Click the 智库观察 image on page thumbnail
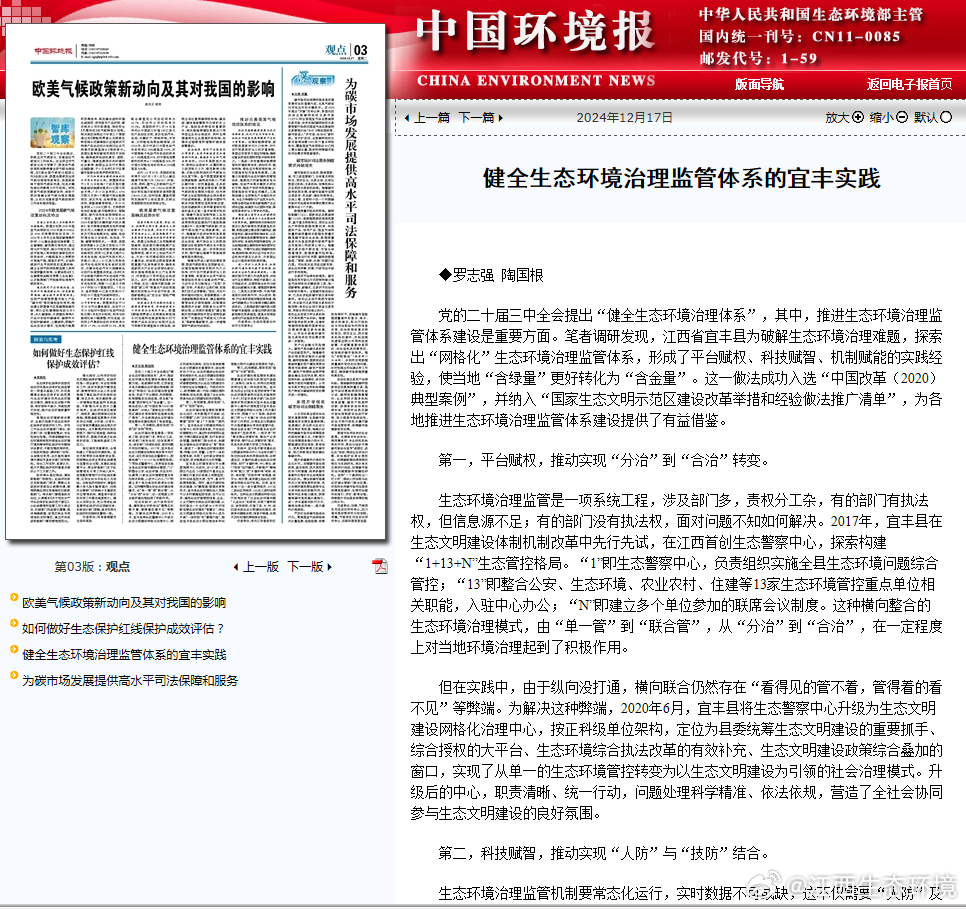 [52, 132]
